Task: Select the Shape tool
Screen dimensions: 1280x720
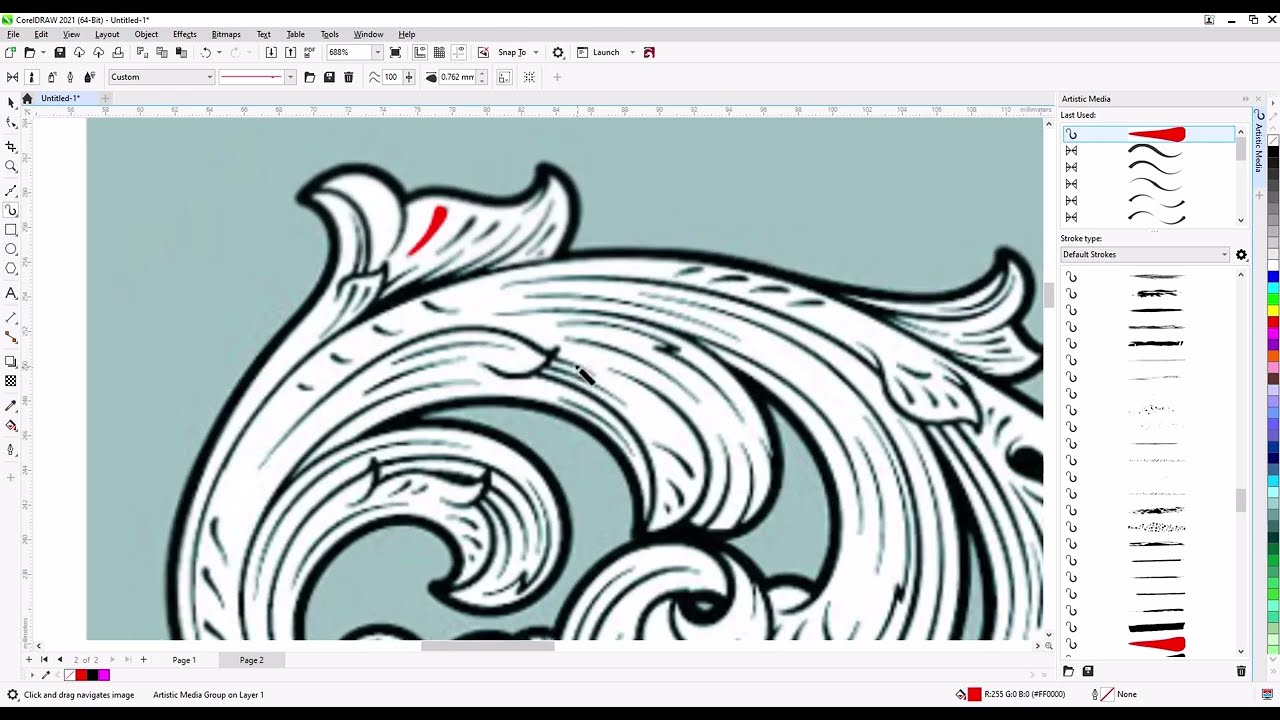Action: tap(11, 123)
